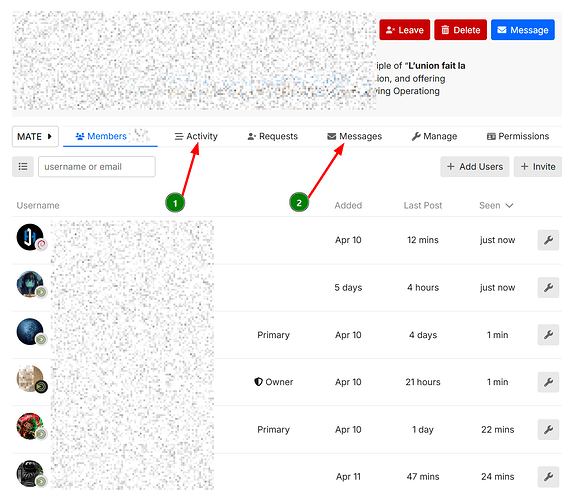
Task: Expand the MATE group dropdown
Action: click(x=35, y=136)
